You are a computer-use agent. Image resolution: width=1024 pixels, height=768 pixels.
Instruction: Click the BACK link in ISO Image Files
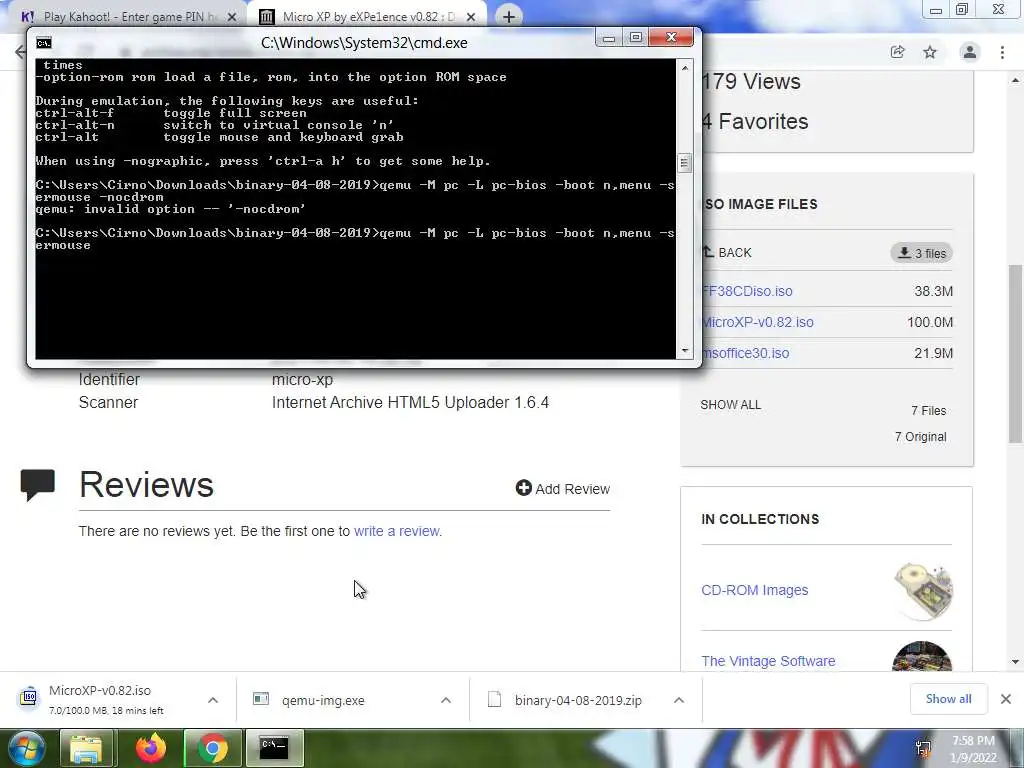(x=727, y=253)
